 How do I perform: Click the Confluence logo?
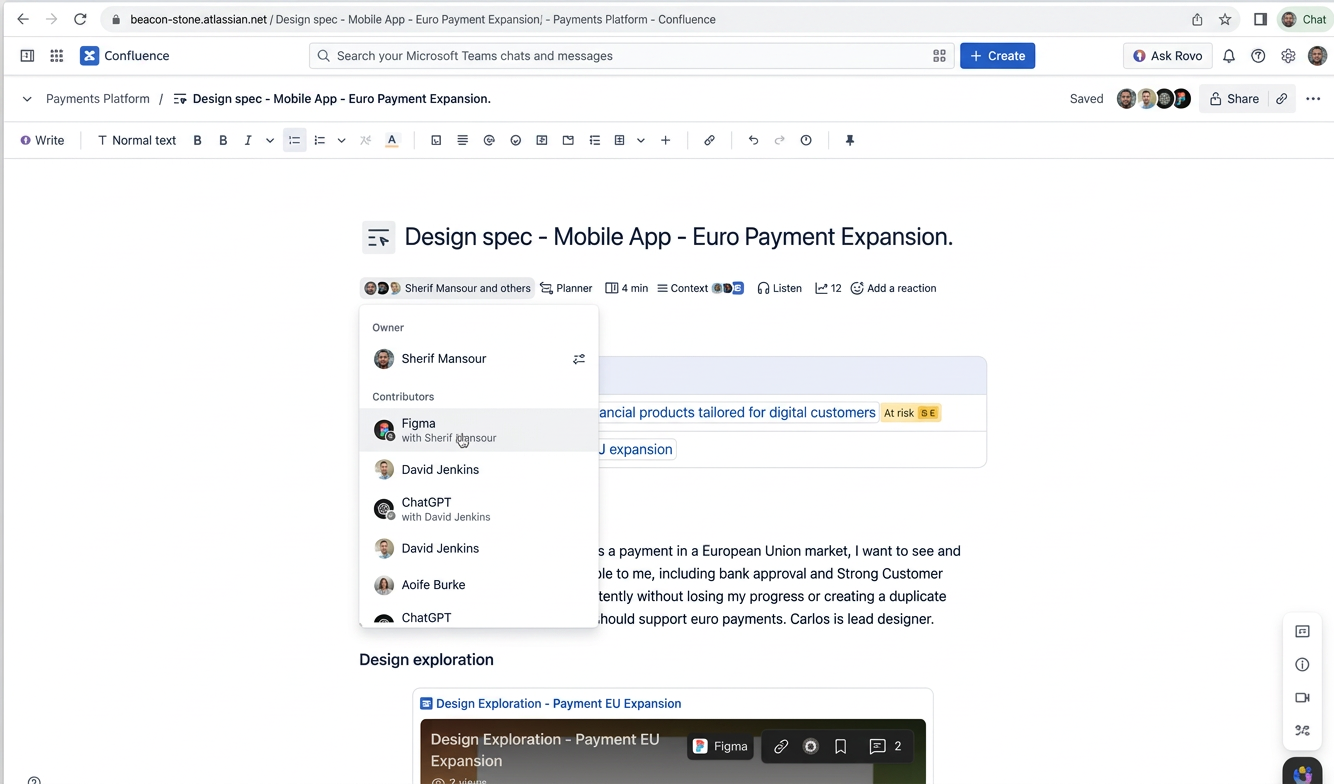pyautogui.click(x=125, y=56)
